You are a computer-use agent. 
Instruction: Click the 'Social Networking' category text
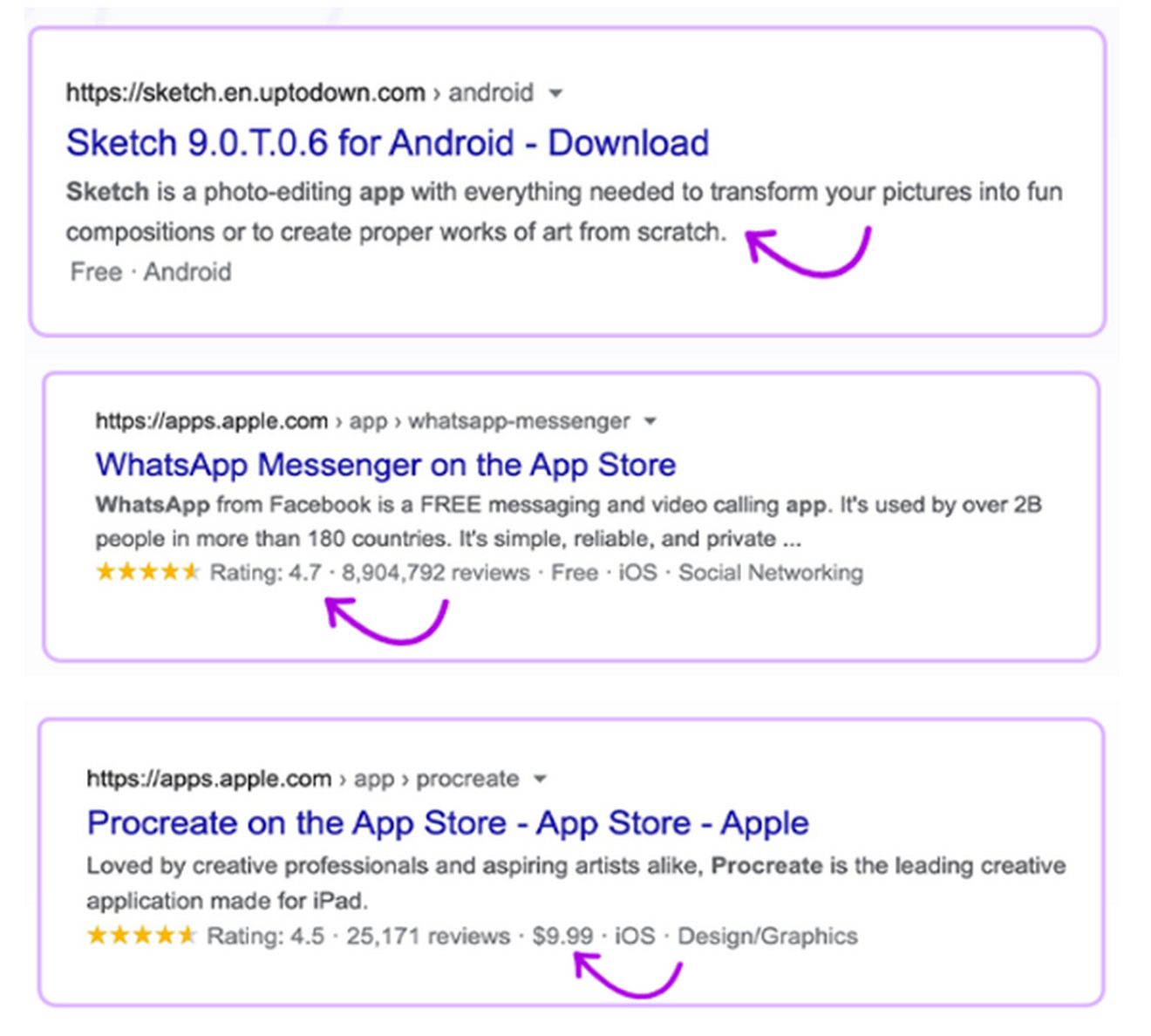pyautogui.click(x=771, y=573)
